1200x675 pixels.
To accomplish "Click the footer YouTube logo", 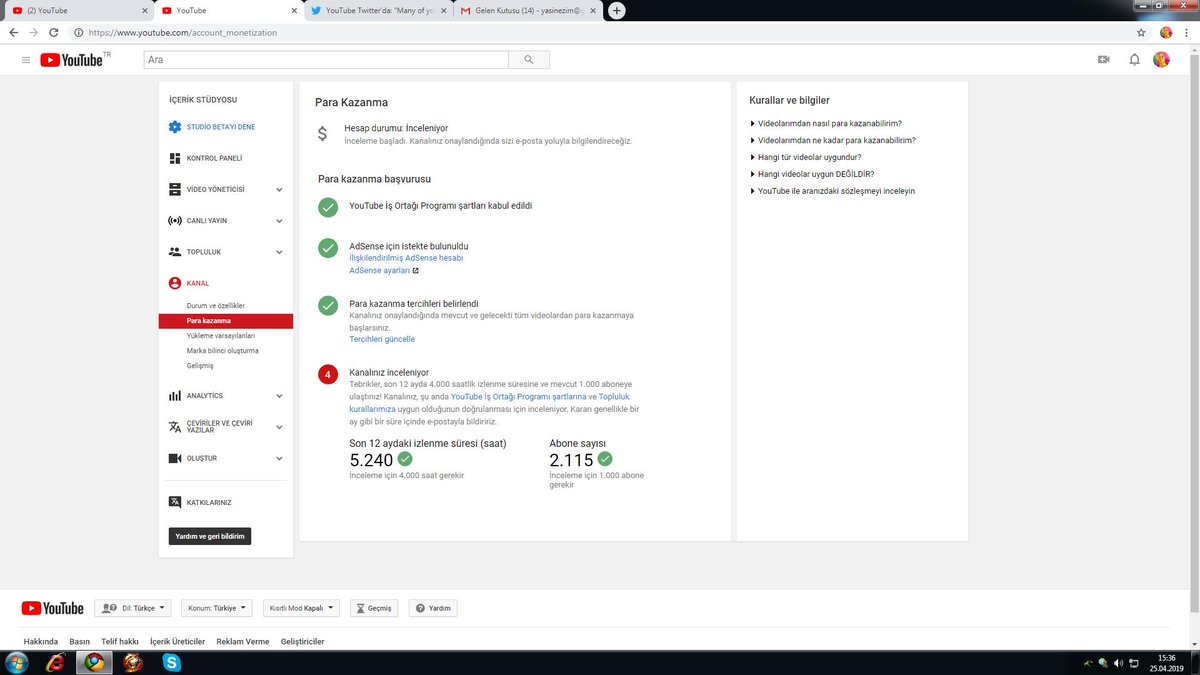I will pyautogui.click(x=53, y=608).
